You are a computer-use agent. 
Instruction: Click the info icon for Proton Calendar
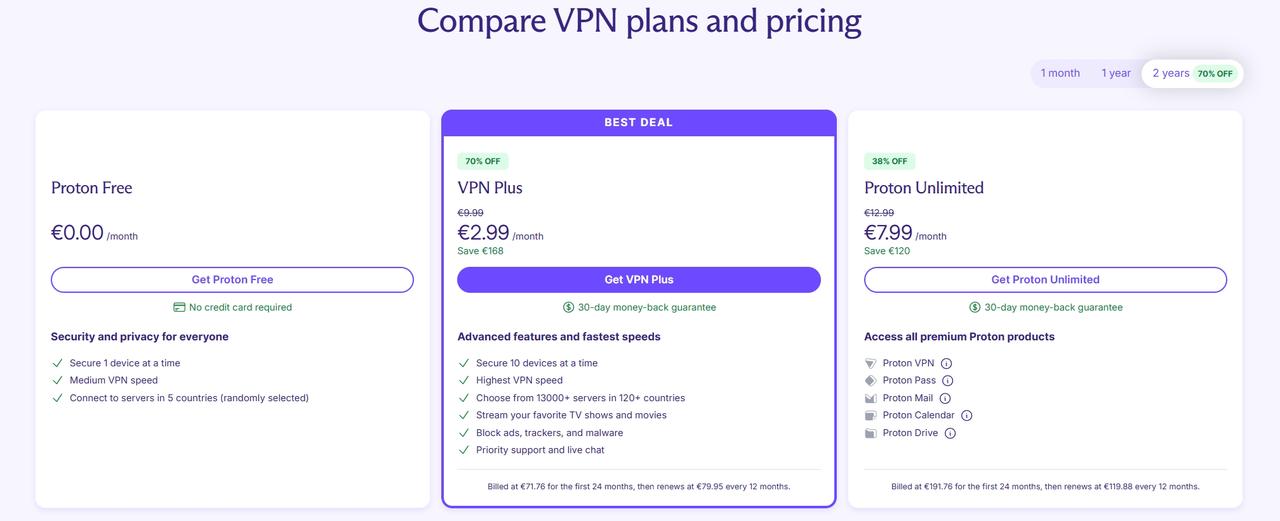click(x=967, y=416)
